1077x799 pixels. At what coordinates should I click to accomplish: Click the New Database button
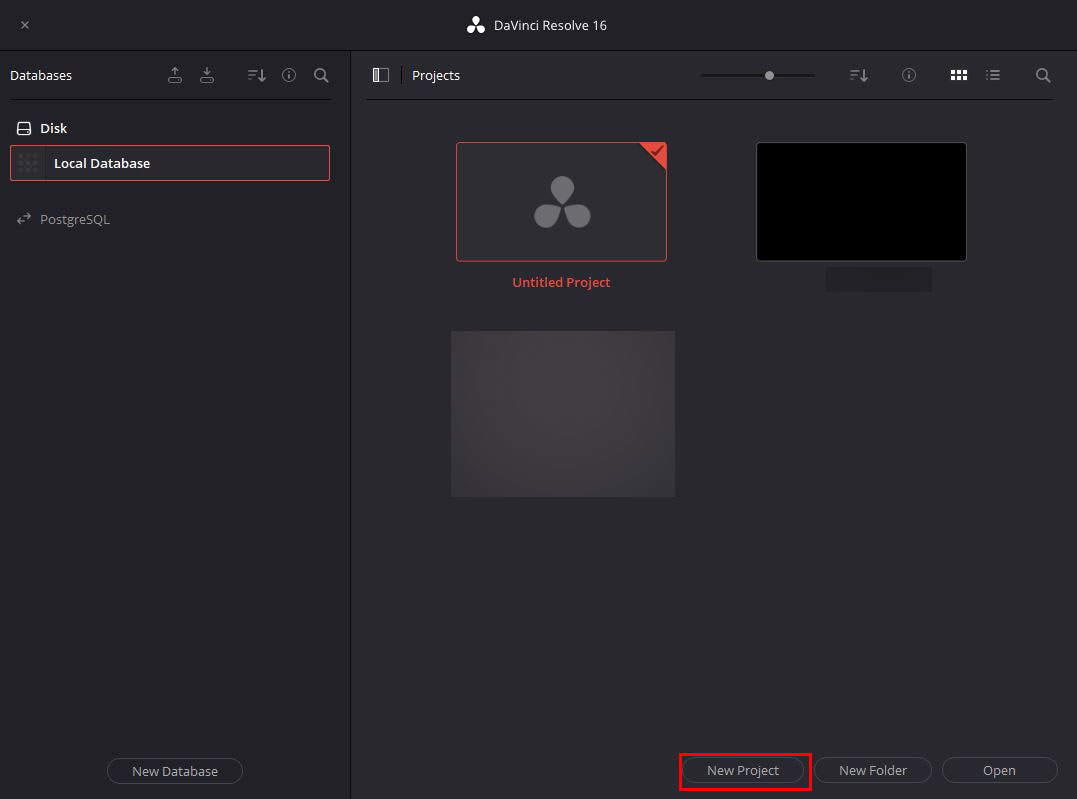tap(174, 771)
